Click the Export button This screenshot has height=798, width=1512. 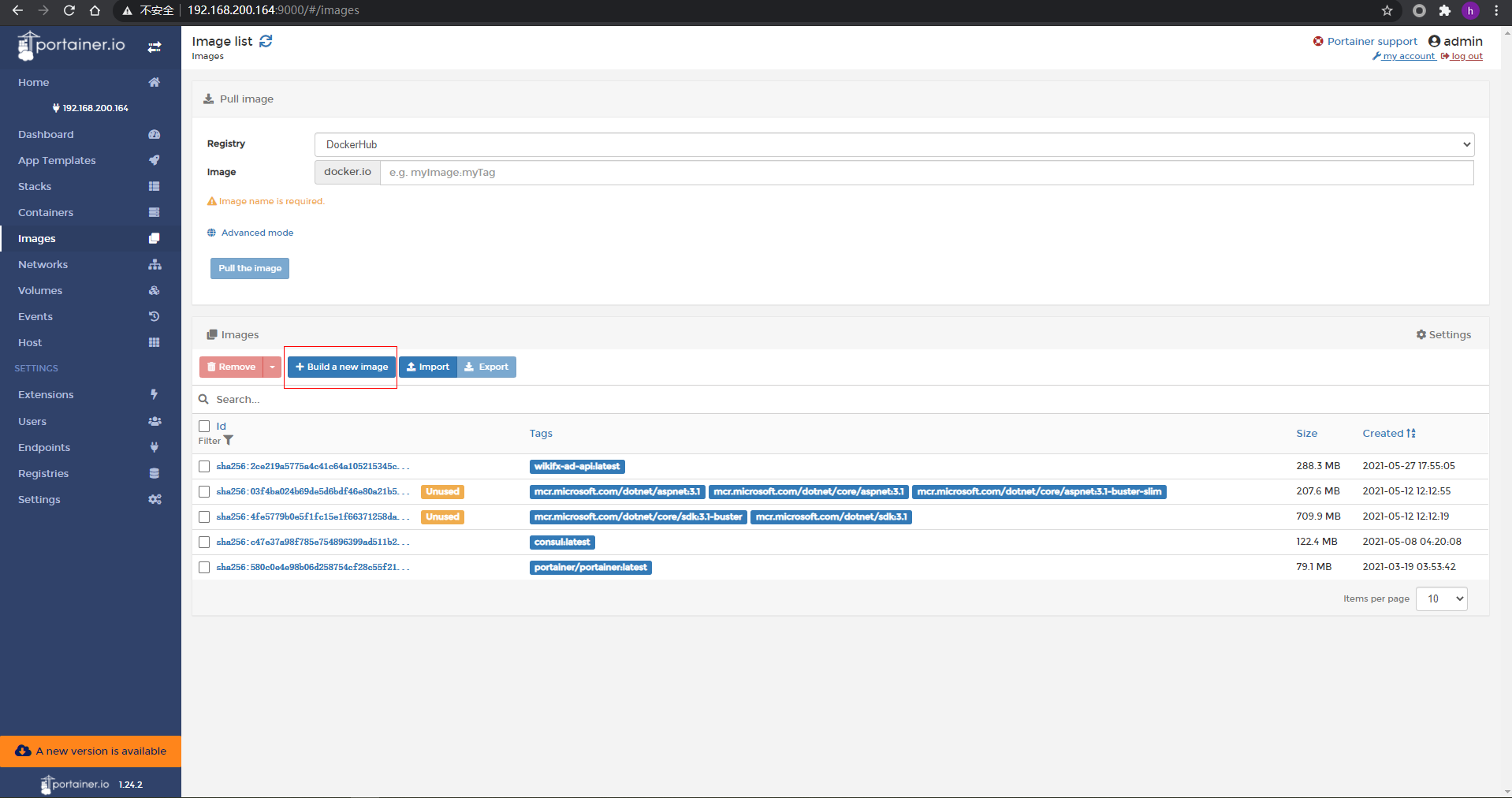(x=486, y=367)
